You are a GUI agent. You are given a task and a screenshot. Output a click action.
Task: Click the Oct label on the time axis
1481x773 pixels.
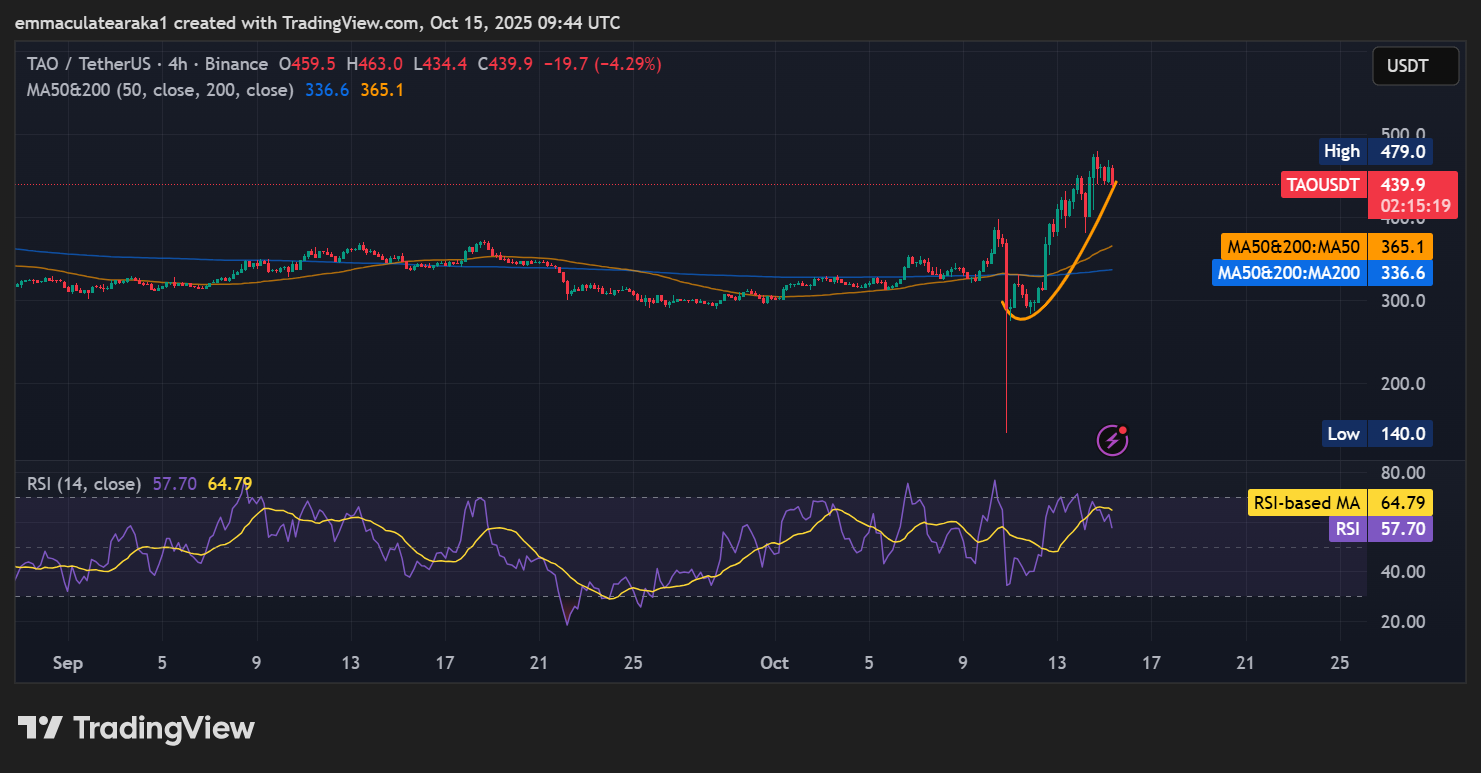[x=774, y=662]
